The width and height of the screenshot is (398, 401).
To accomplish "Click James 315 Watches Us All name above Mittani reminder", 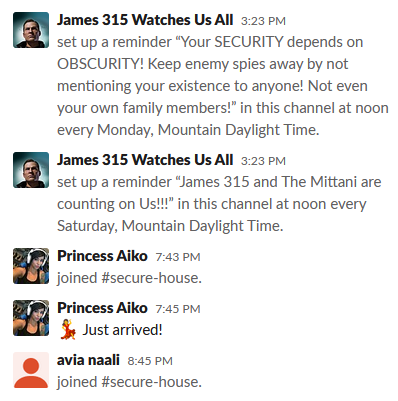I will [145, 160].
